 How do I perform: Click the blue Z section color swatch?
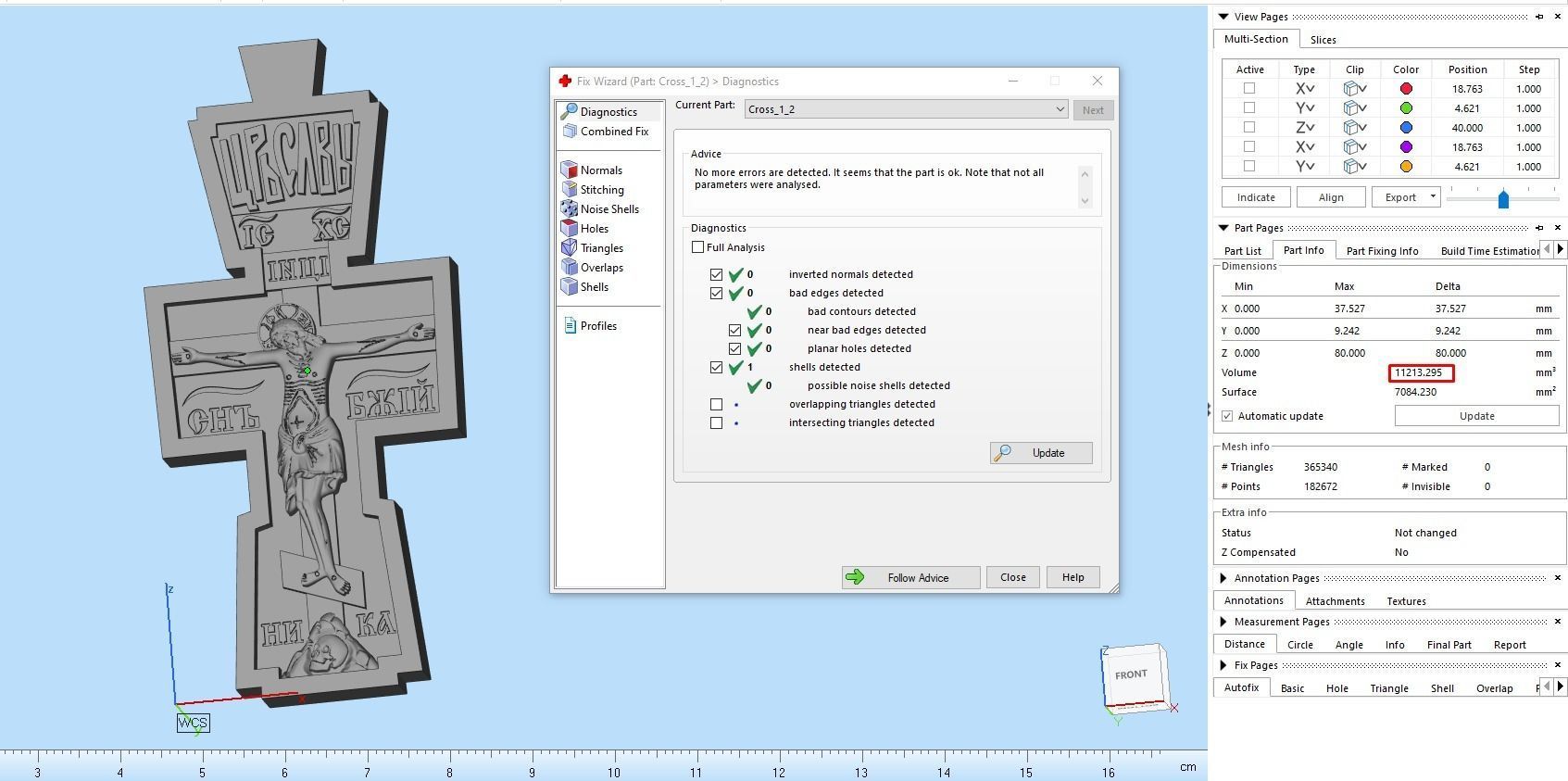[x=1406, y=128]
